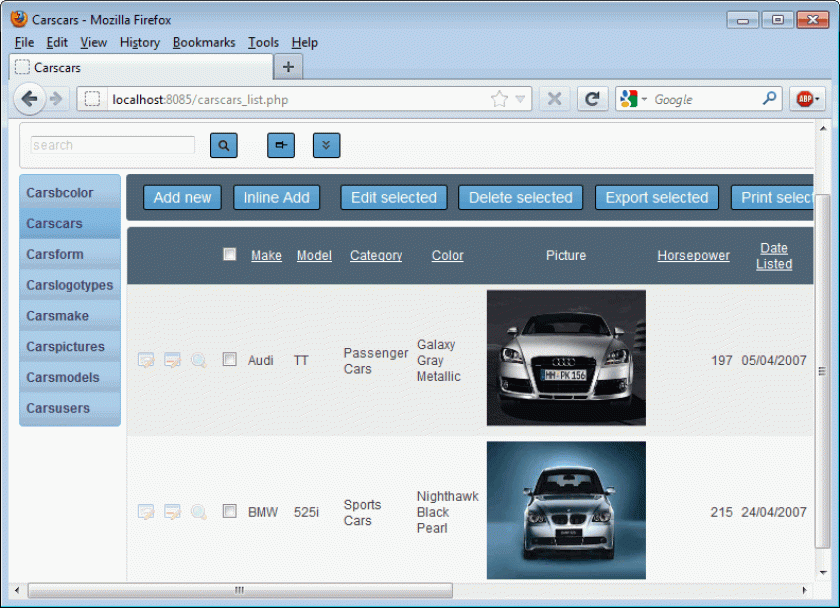
Task: Click the inline edit icon for Audi row
Action: tap(172, 360)
